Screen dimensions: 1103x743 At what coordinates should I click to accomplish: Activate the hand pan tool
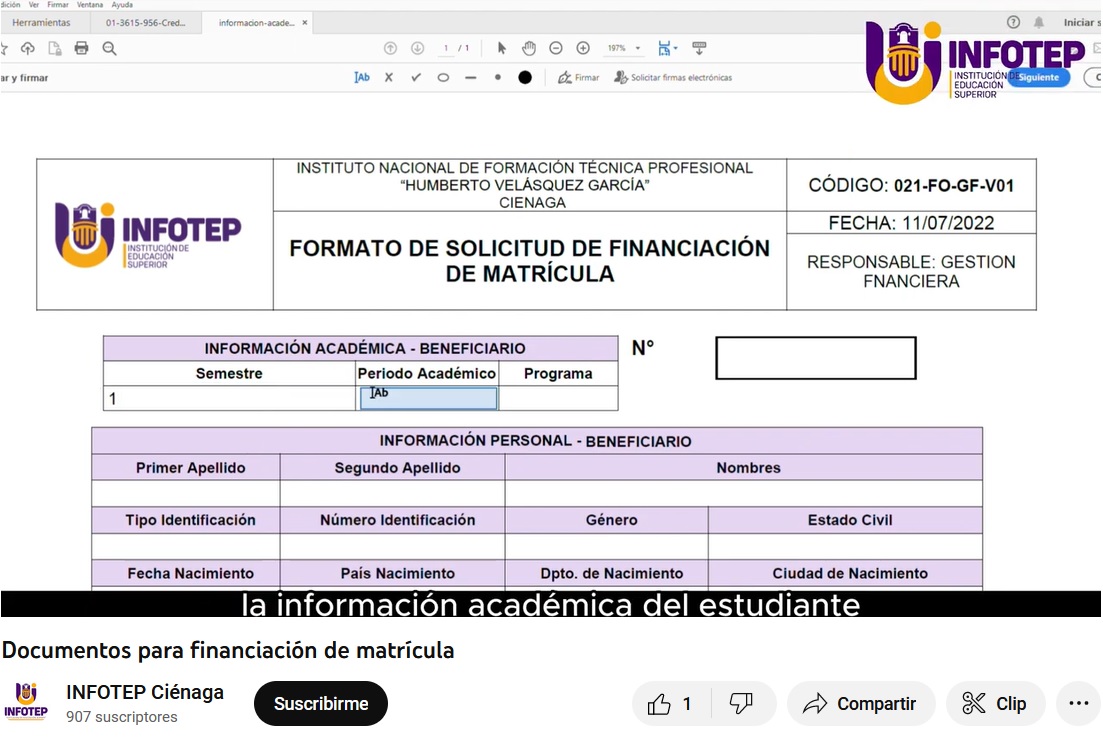click(529, 48)
